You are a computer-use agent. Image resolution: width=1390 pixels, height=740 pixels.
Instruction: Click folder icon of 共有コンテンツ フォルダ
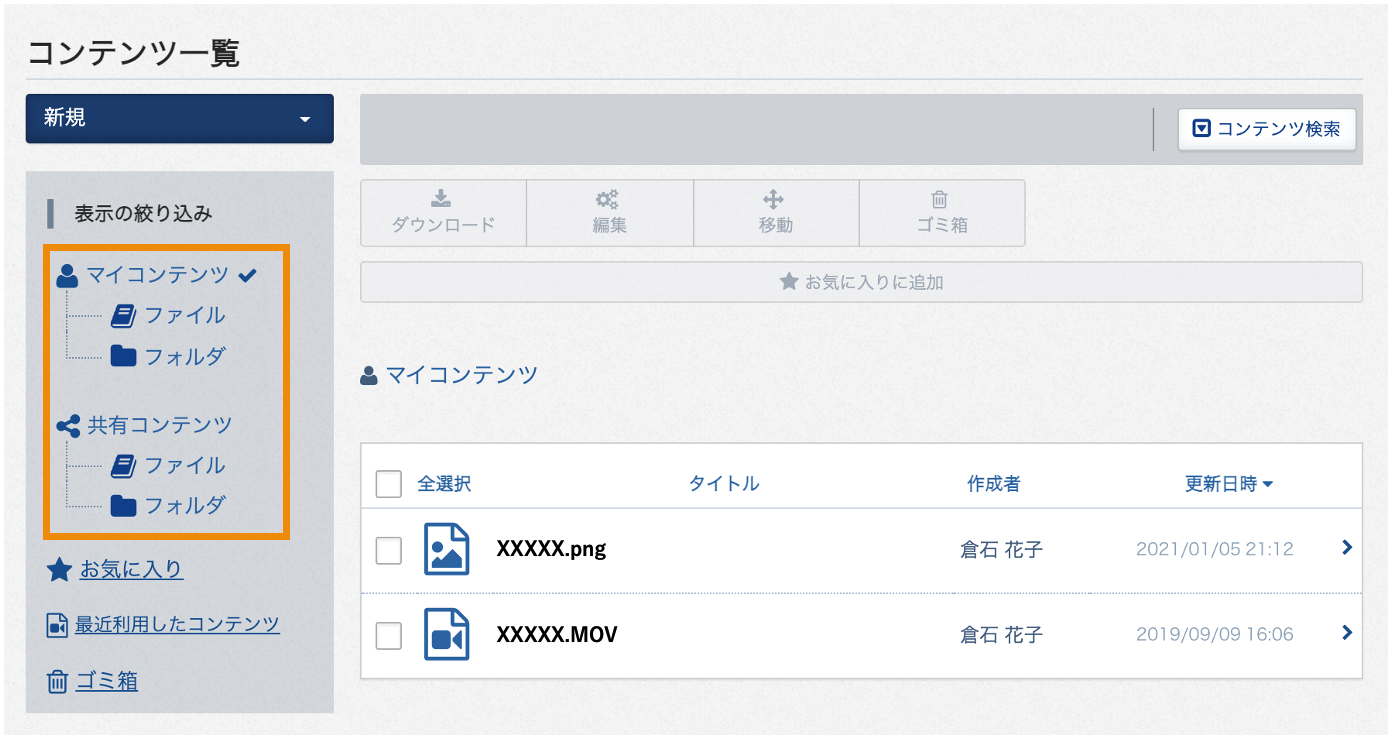123,506
